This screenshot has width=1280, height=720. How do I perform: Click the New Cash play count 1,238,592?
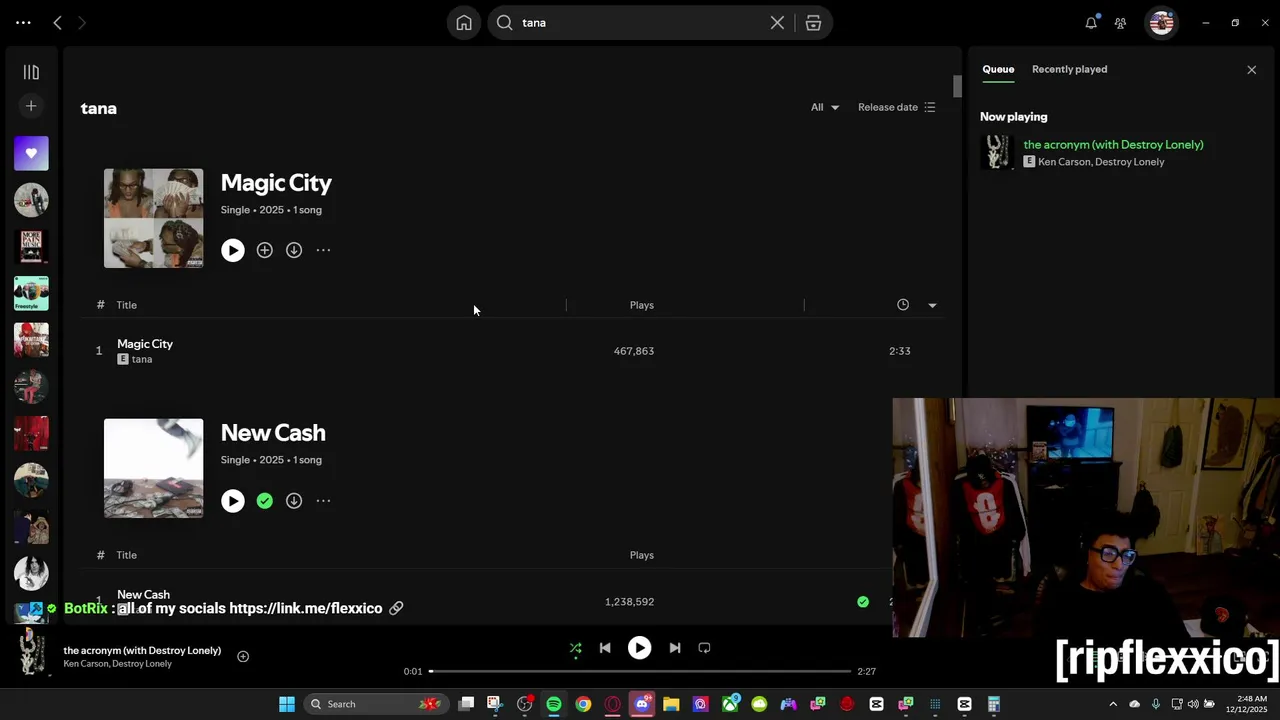coord(629,602)
